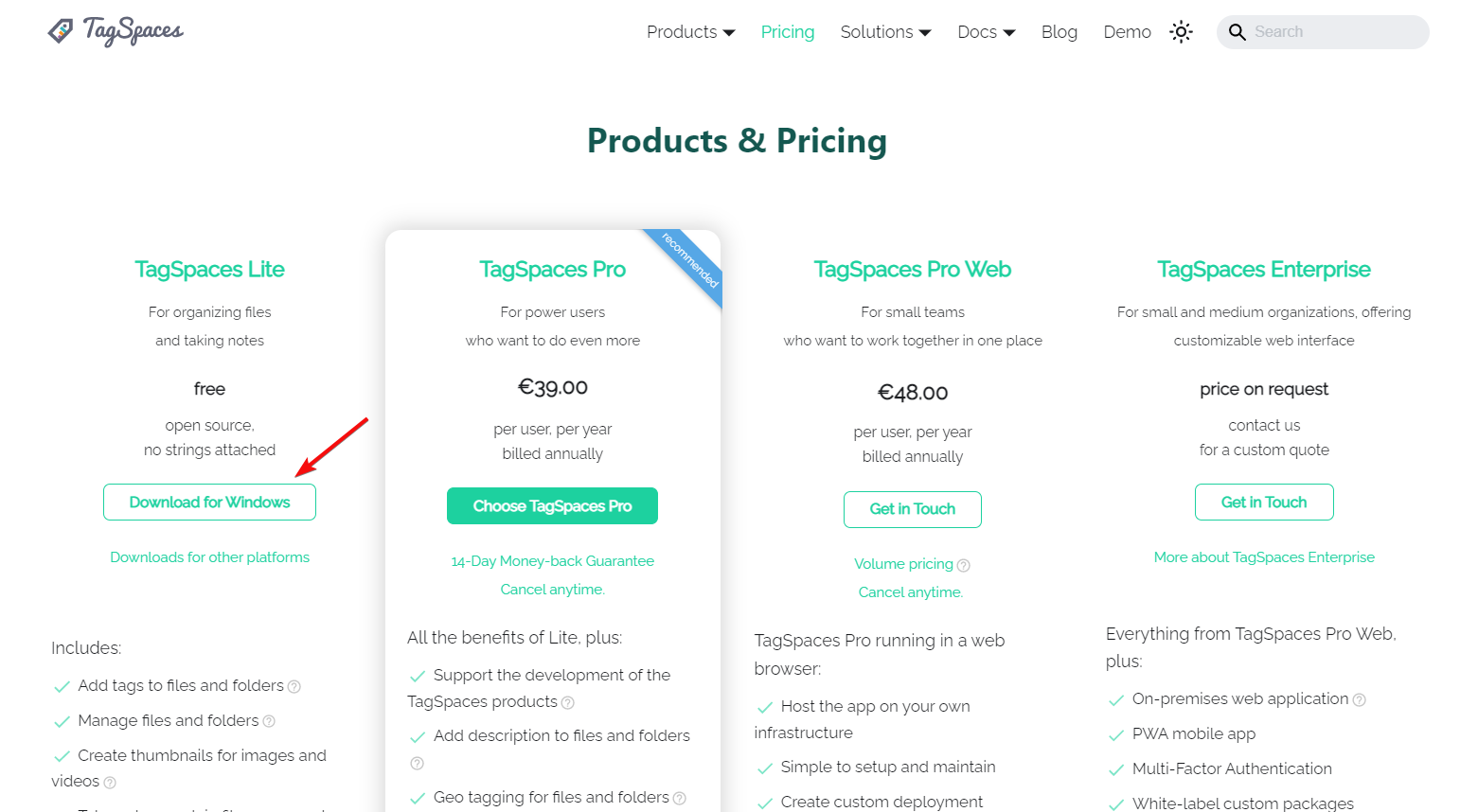Click the Download for Windows button
1478x812 pixels.
(209, 503)
